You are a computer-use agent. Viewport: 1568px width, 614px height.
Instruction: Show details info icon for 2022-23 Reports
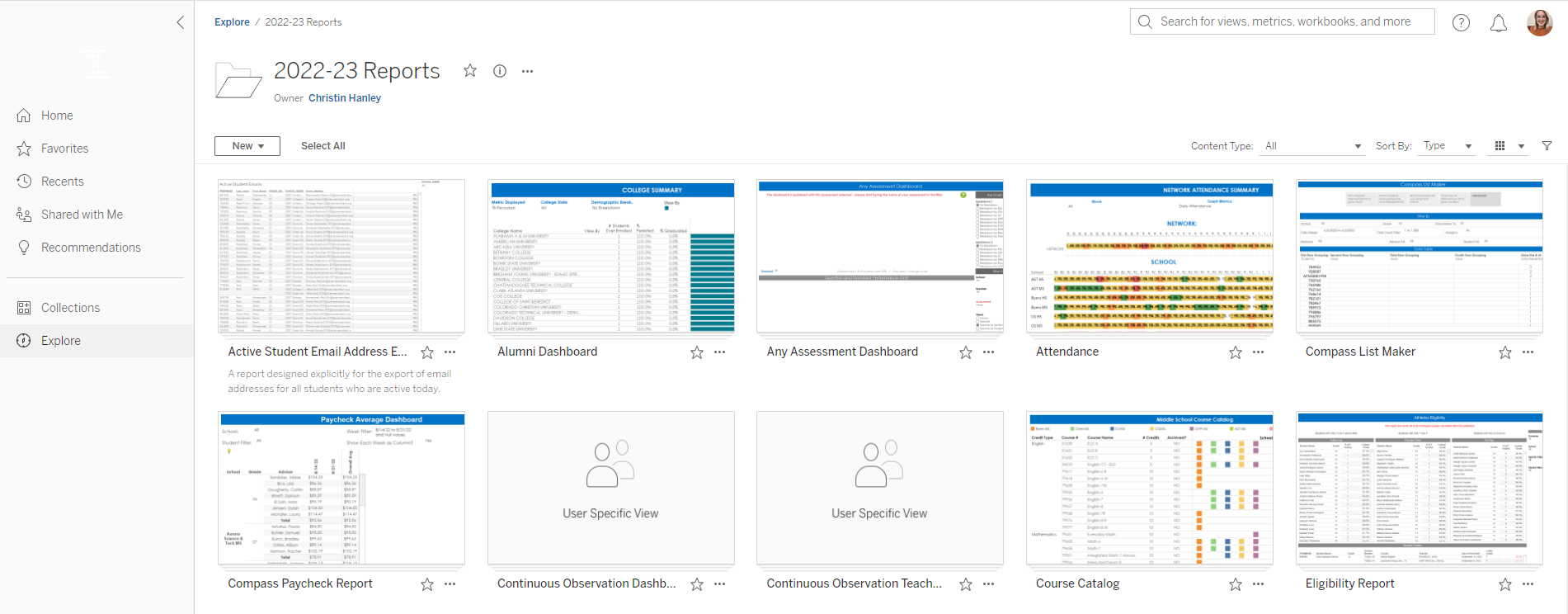[500, 71]
